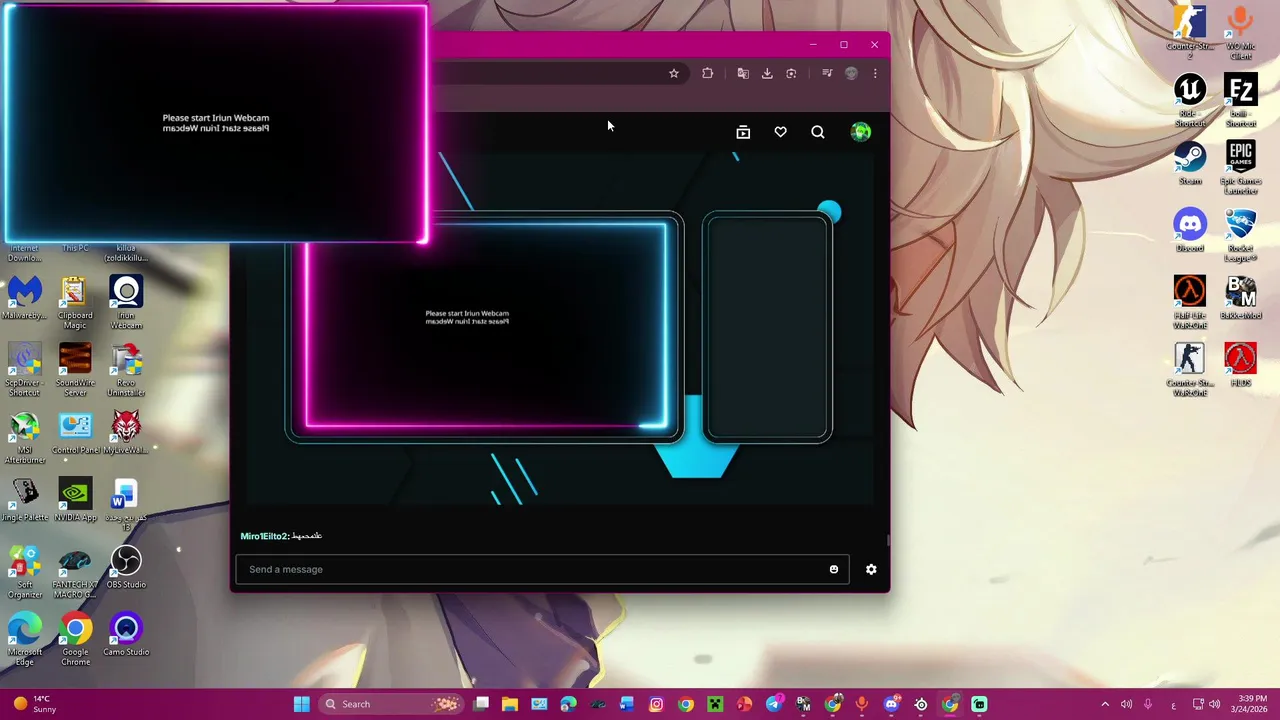The image size is (1280, 720).
Task: Click the chat scrollbar handle
Action: point(887,541)
